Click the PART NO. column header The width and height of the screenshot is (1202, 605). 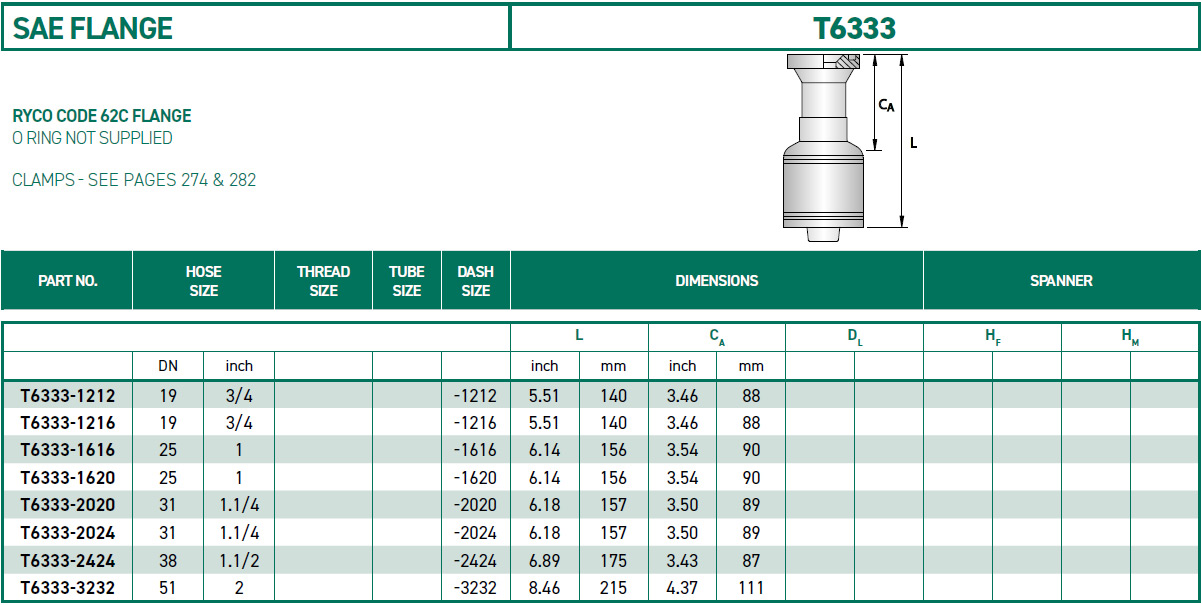click(68, 281)
